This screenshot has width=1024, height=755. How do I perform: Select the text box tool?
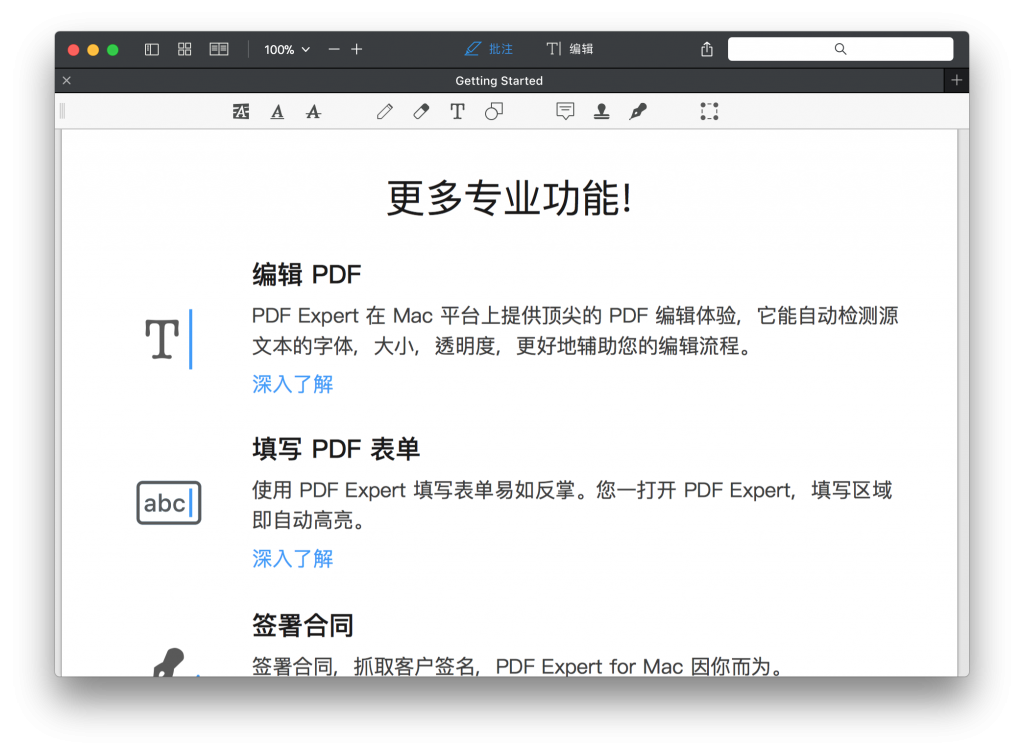point(458,112)
